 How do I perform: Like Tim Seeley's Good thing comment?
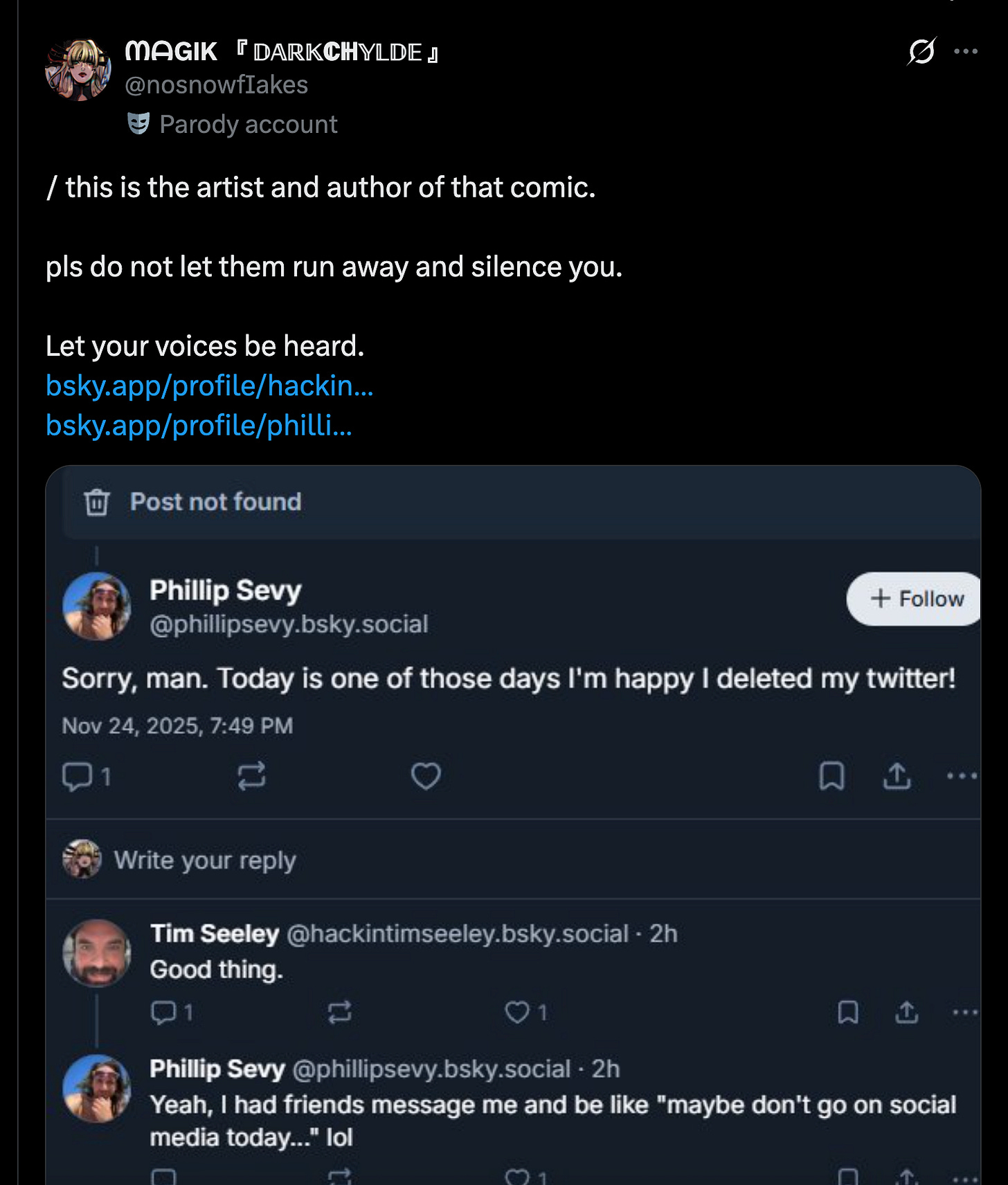point(517,1013)
